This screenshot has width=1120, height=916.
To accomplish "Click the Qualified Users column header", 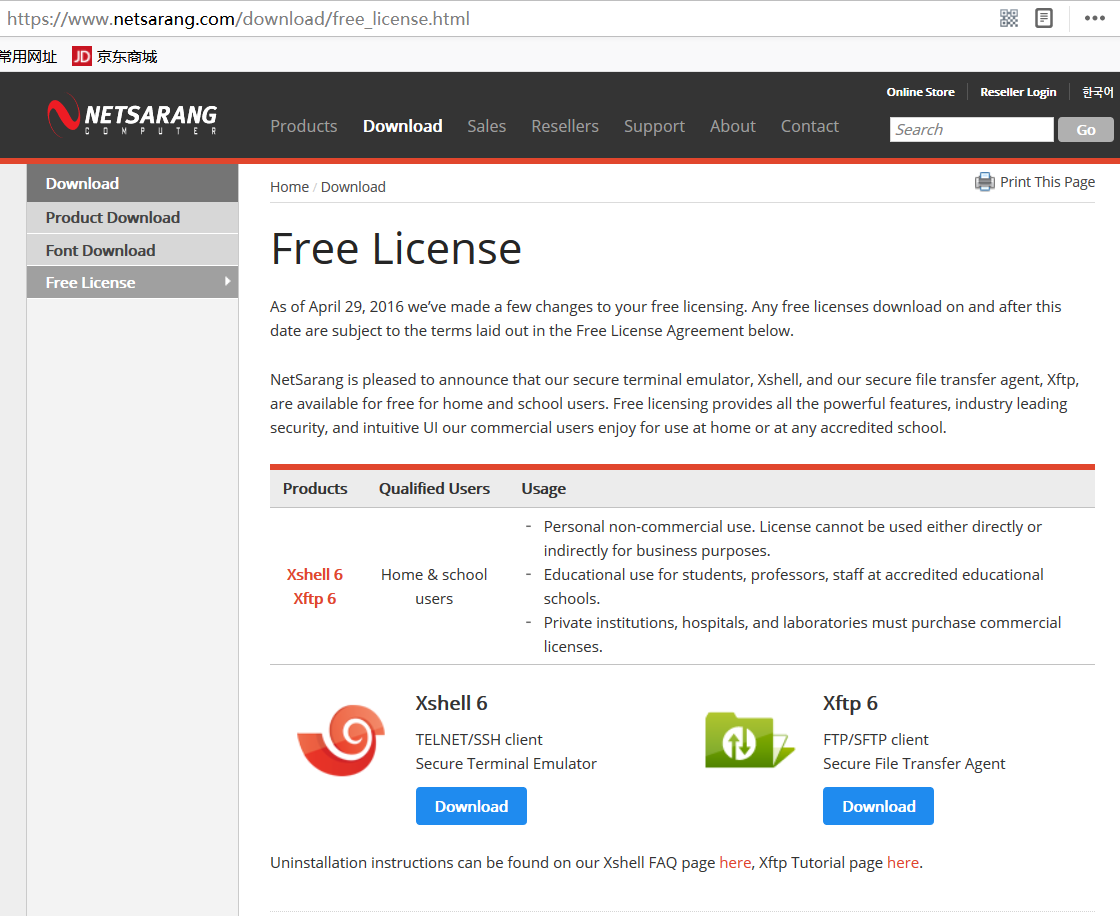I will pyautogui.click(x=434, y=489).
